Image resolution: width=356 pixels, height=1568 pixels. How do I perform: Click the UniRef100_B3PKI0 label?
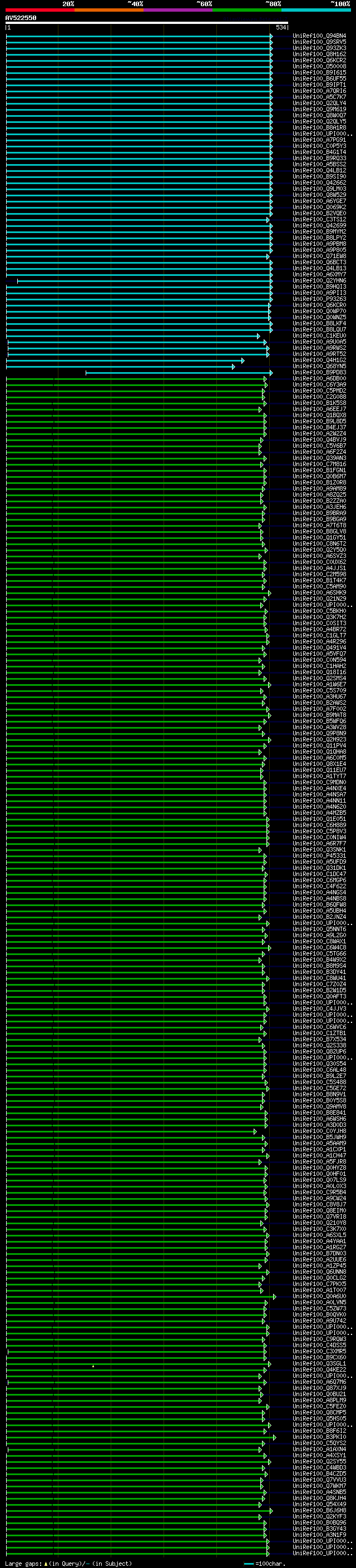pyautogui.click(x=319, y=1437)
